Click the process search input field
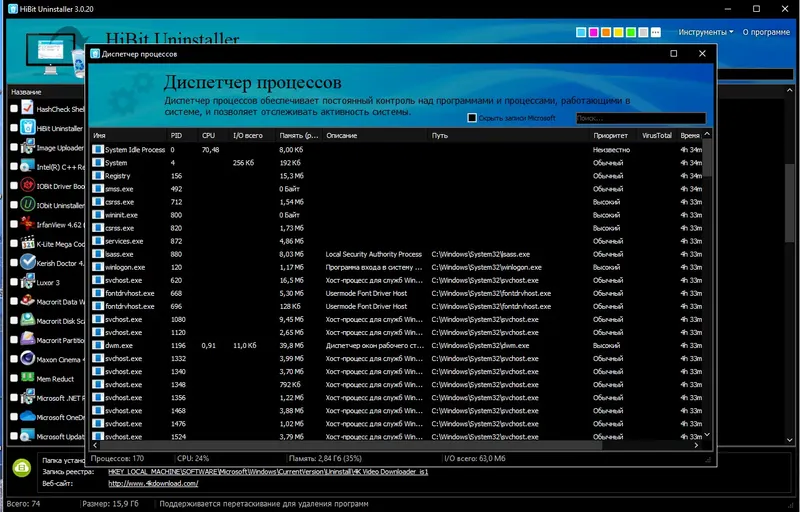The width and height of the screenshot is (800, 512). pyautogui.click(x=641, y=118)
